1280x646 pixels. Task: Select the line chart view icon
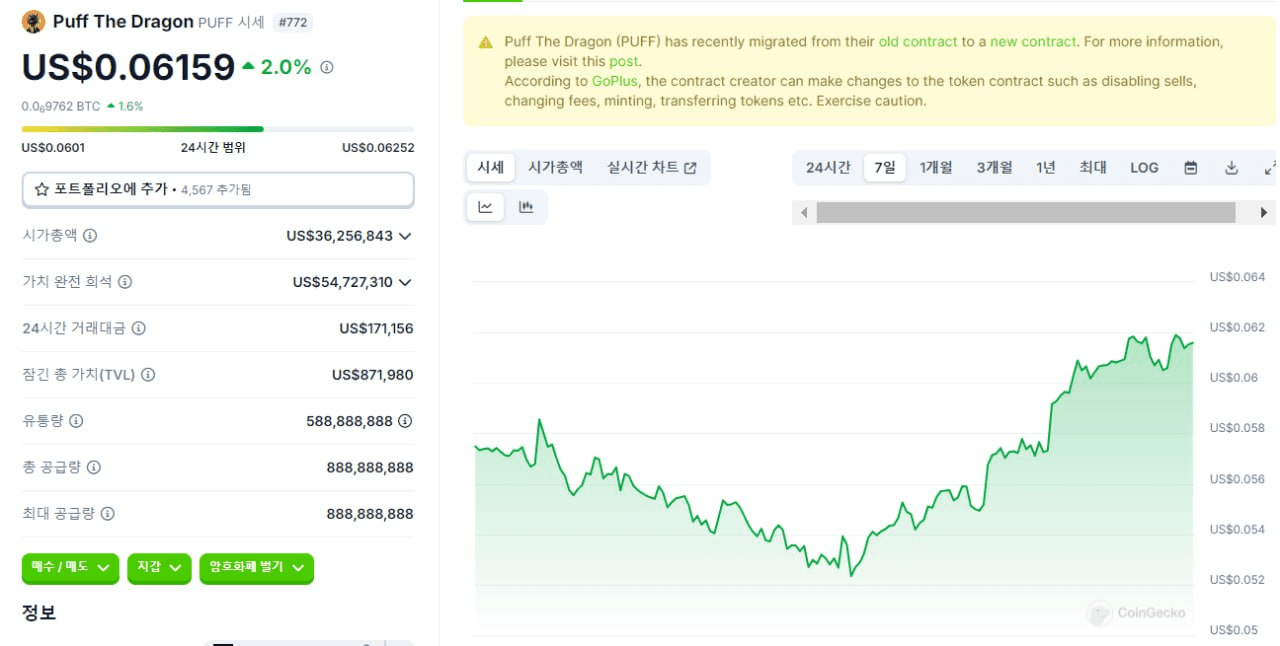(x=486, y=207)
